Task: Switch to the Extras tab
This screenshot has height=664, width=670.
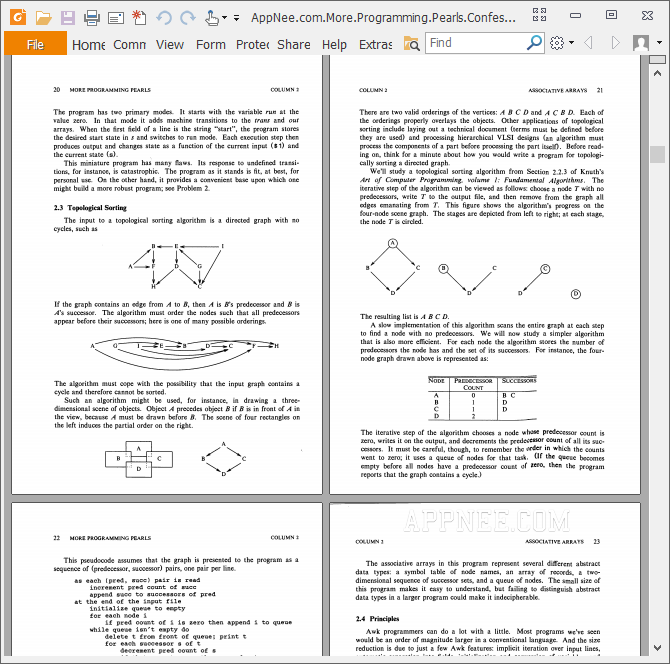Action: pyautogui.click(x=375, y=44)
